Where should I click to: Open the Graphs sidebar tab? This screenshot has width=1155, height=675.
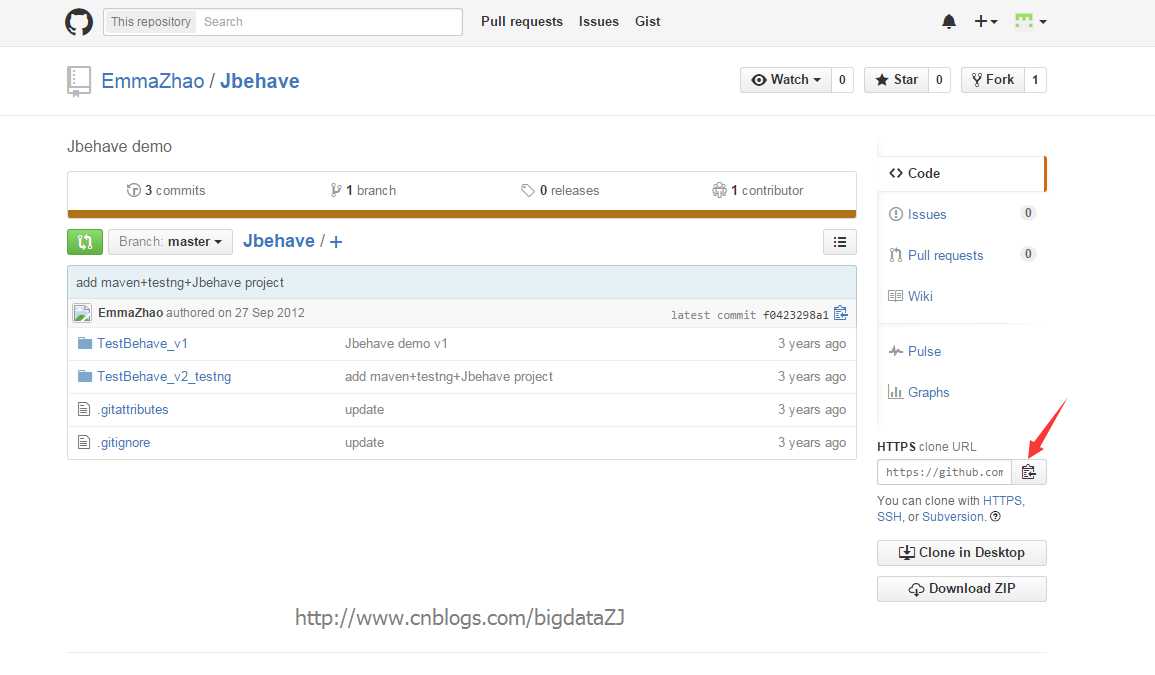point(961,392)
